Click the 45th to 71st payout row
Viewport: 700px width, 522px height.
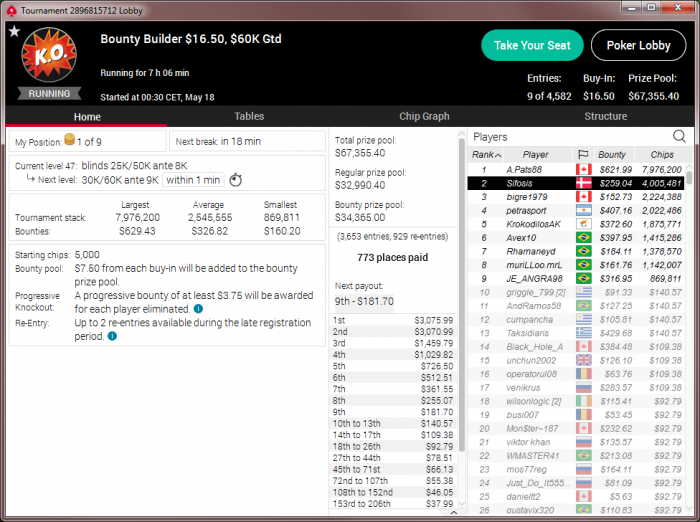393,469
